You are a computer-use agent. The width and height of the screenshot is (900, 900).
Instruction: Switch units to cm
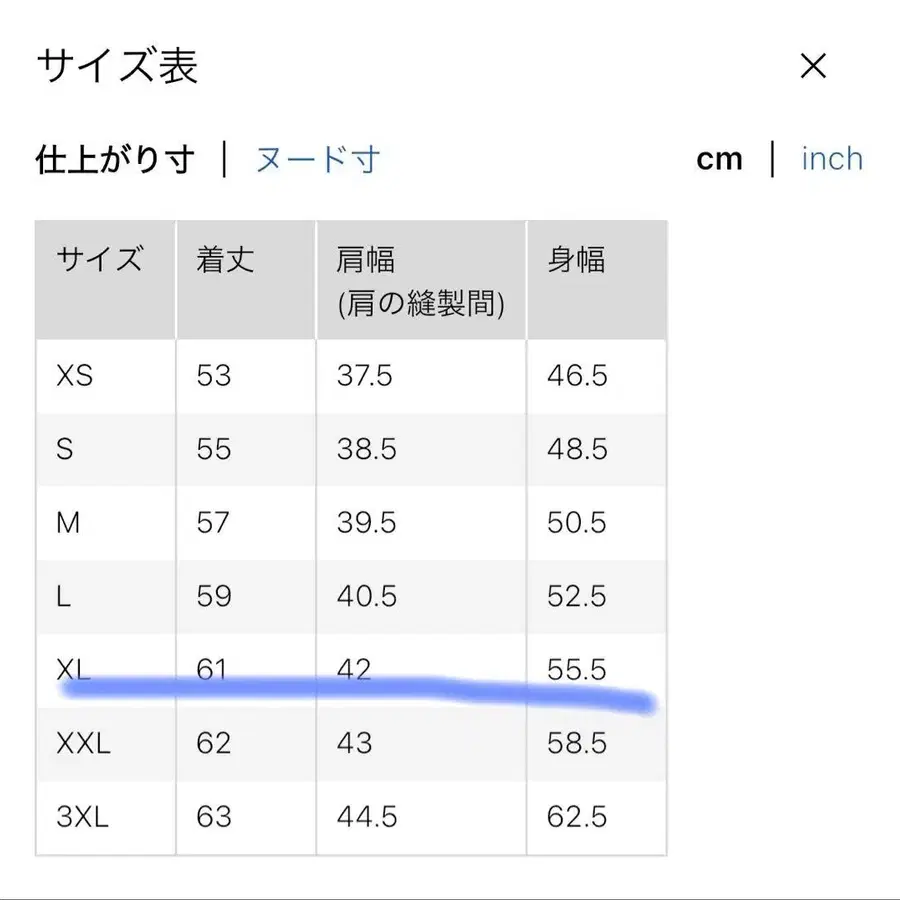click(x=720, y=158)
